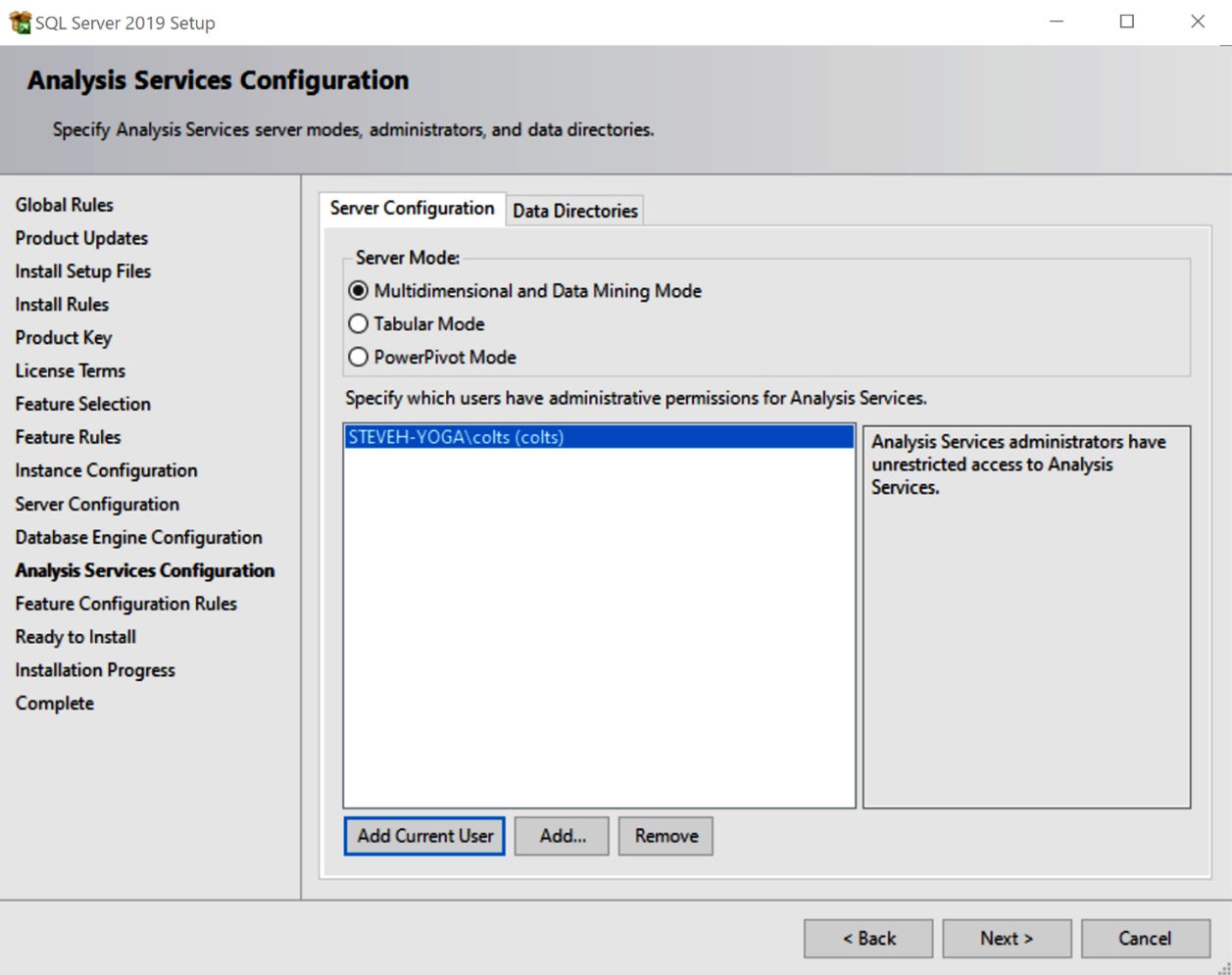Click Install Setup Files step

(x=83, y=271)
